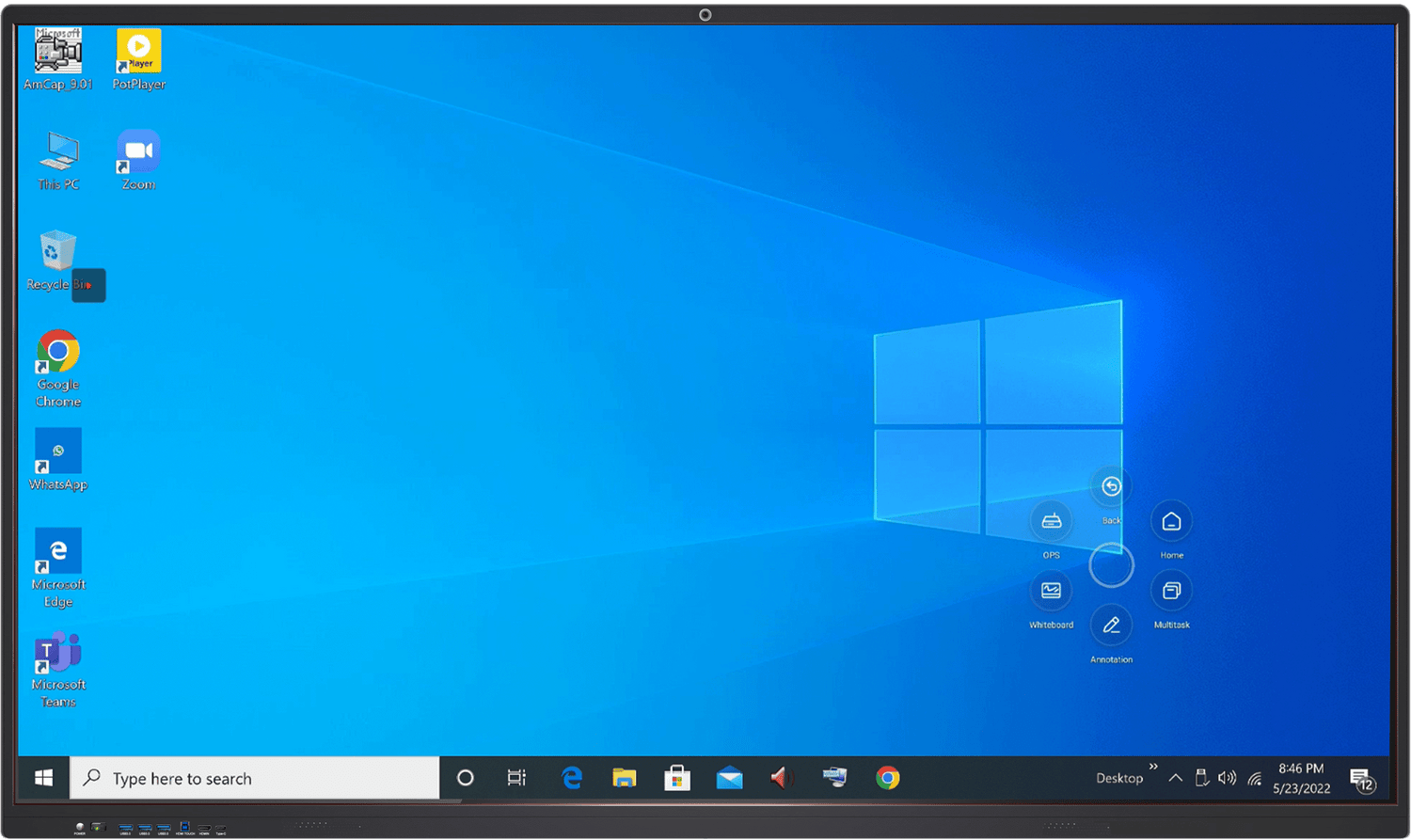Open the clock showing 8:46 PM
Image resolution: width=1411 pixels, height=840 pixels.
pyautogui.click(x=1301, y=778)
